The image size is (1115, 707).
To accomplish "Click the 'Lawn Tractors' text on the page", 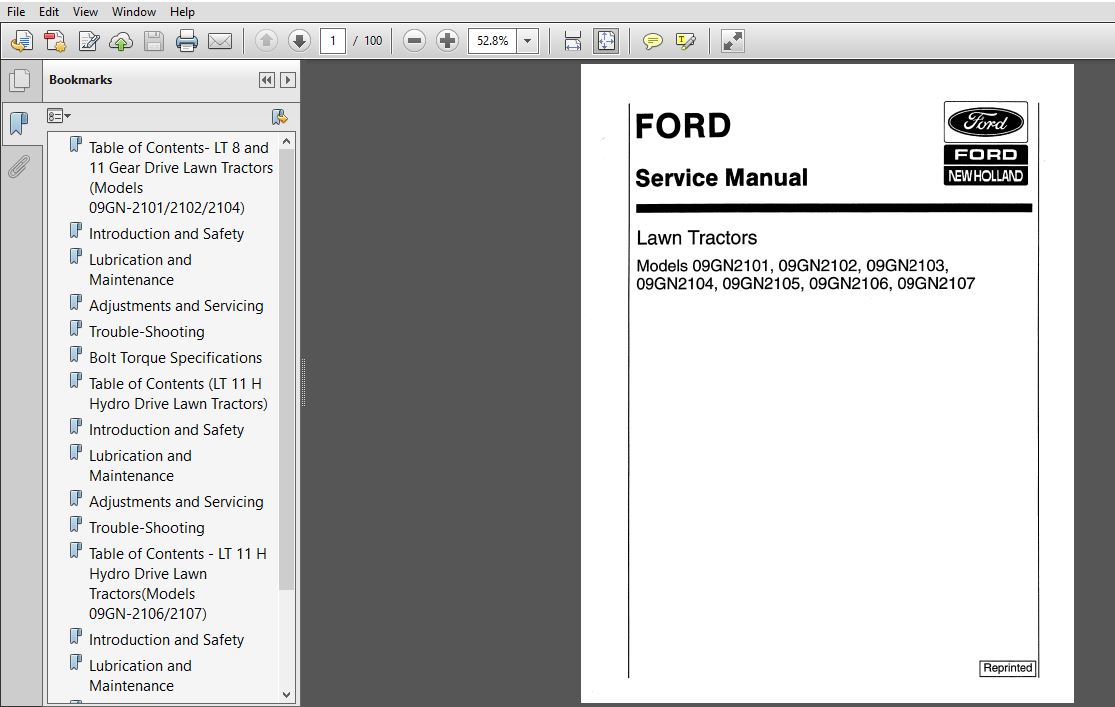I will tap(696, 238).
